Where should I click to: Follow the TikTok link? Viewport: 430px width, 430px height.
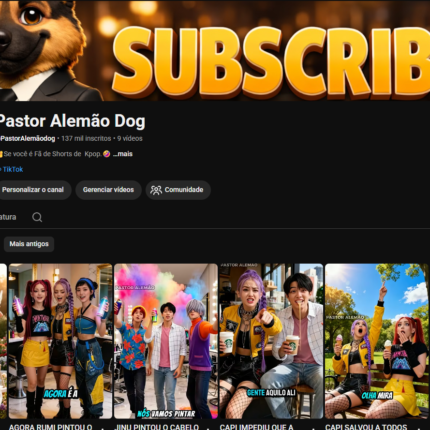13,169
